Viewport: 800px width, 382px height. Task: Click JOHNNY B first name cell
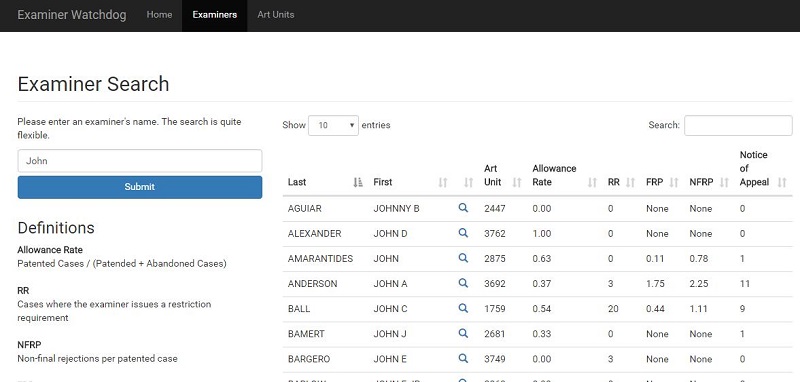point(396,209)
